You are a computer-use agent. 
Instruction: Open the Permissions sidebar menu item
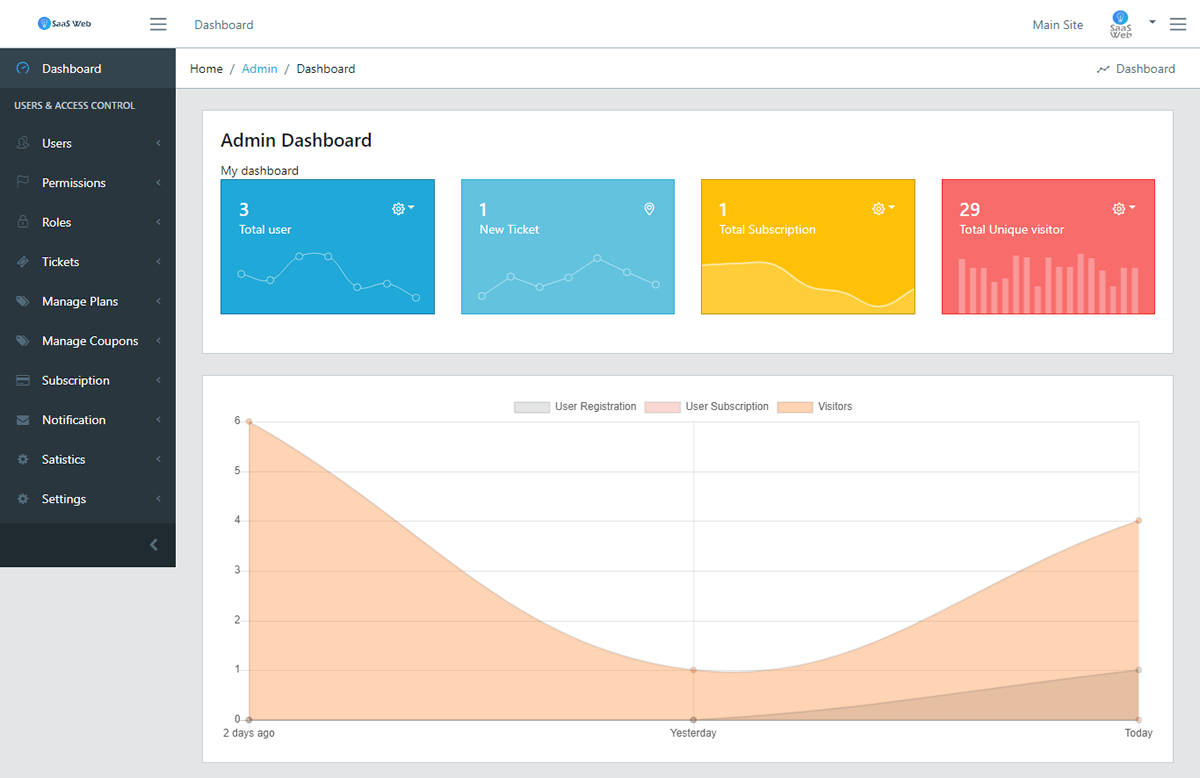88,183
